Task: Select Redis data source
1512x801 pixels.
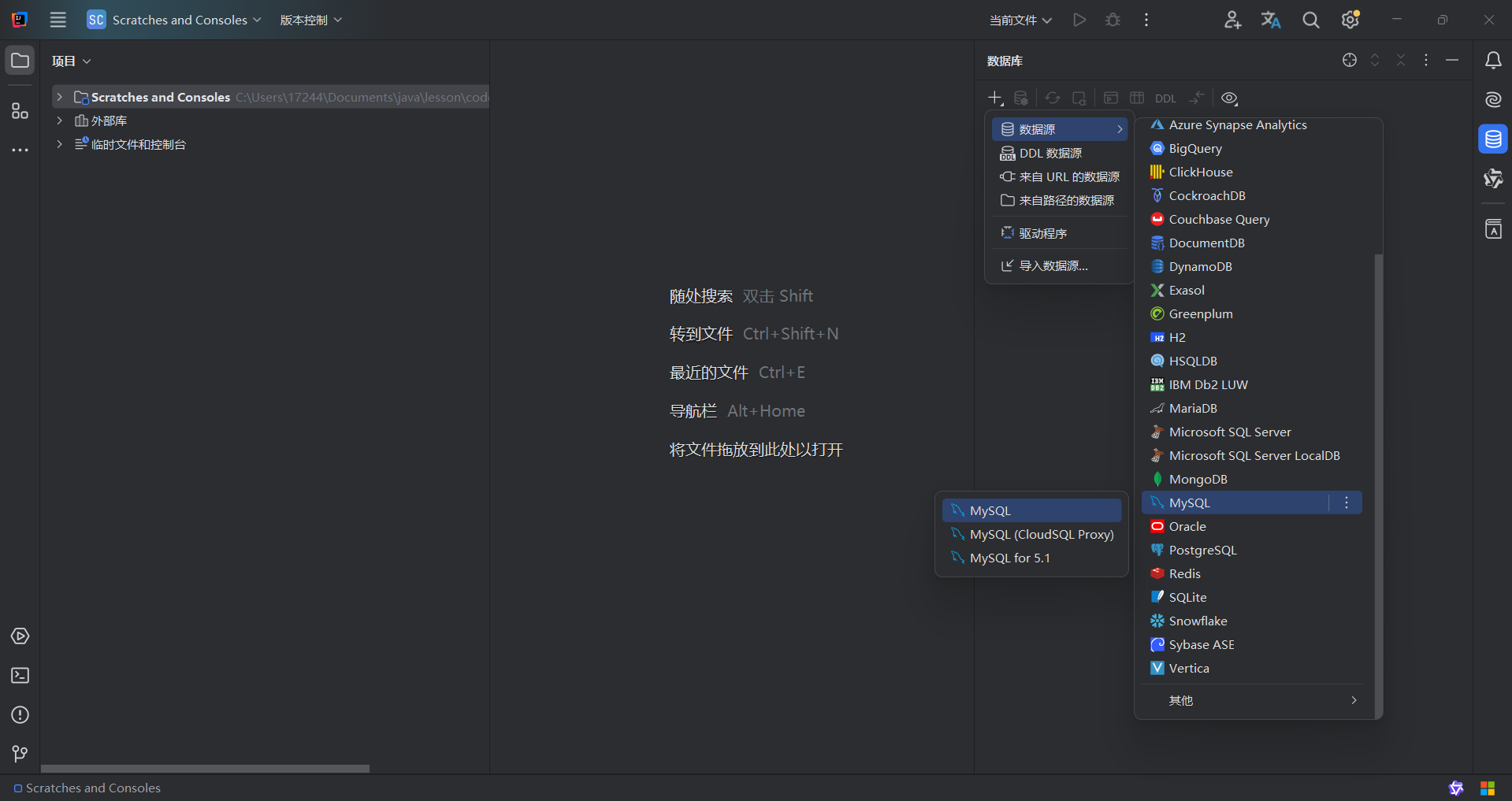Action: [x=1252, y=573]
